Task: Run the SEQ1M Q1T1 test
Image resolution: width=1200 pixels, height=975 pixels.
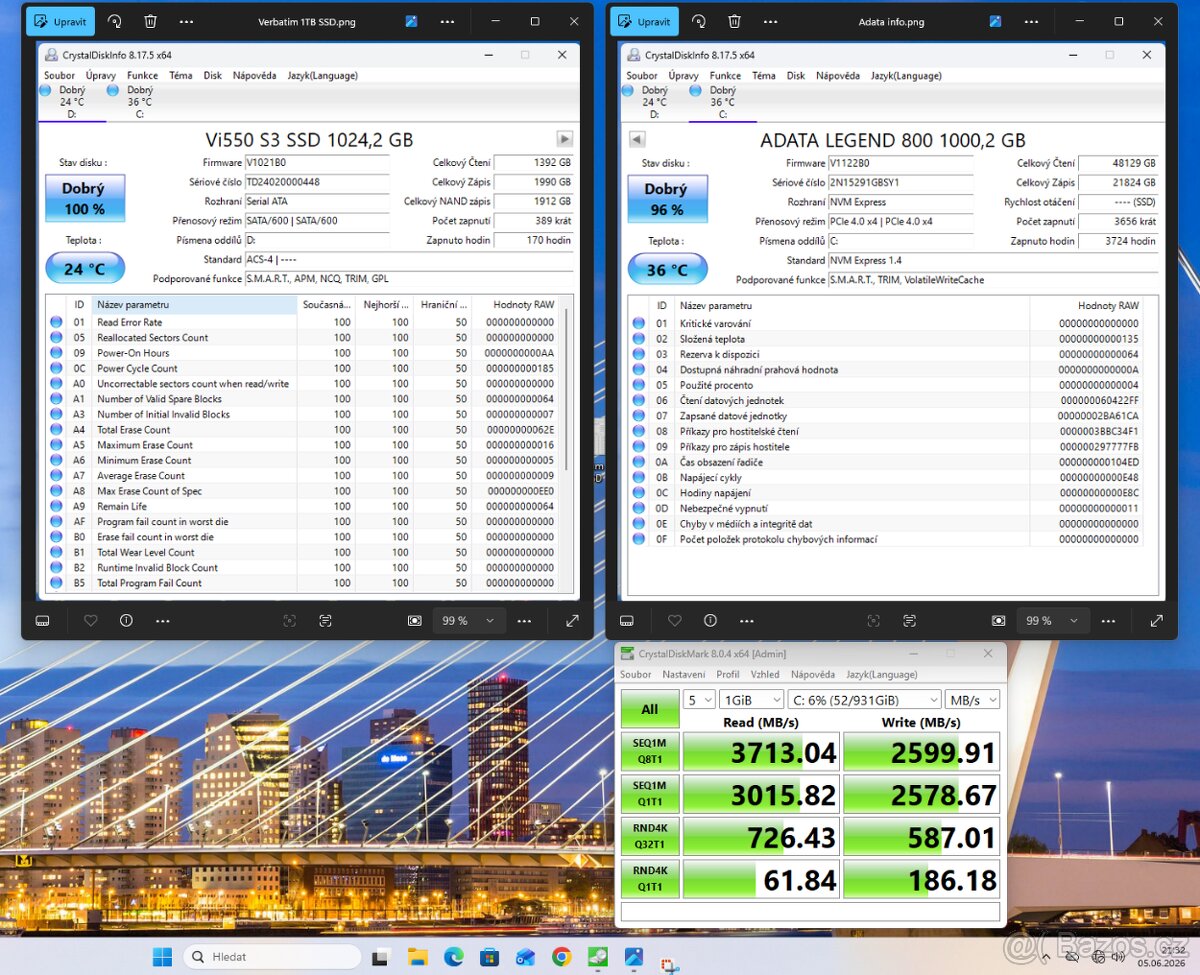Action: [649, 794]
